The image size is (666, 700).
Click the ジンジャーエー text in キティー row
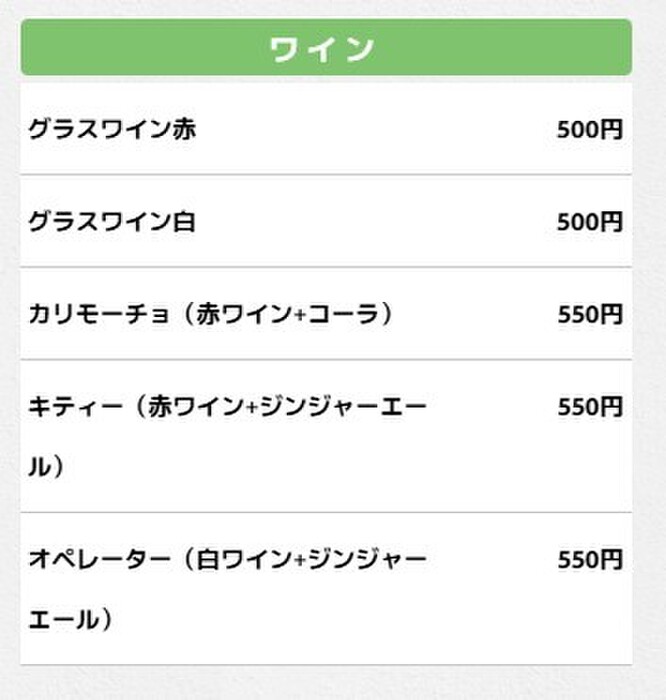[344, 407]
